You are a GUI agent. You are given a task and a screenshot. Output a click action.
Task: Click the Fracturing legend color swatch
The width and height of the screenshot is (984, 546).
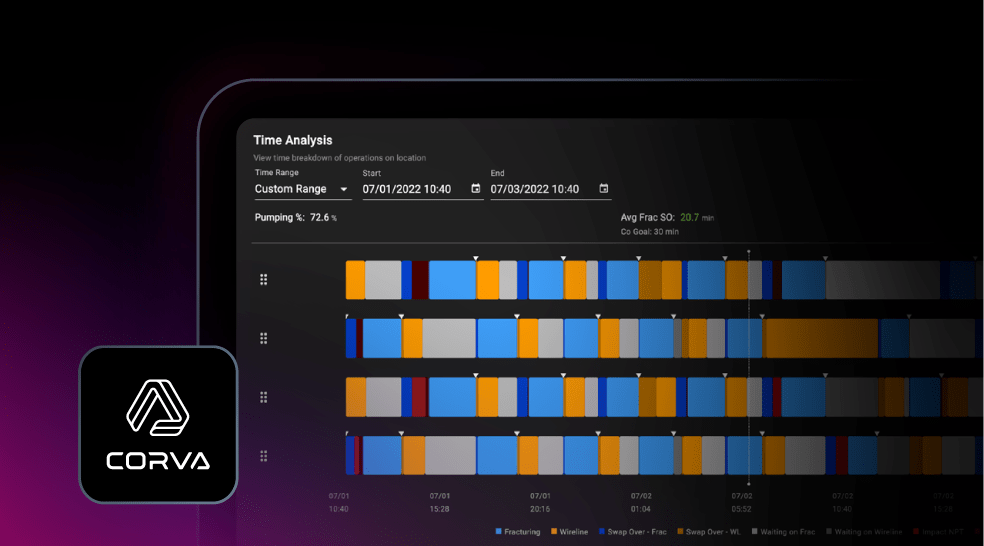click(x=499, y=532)
